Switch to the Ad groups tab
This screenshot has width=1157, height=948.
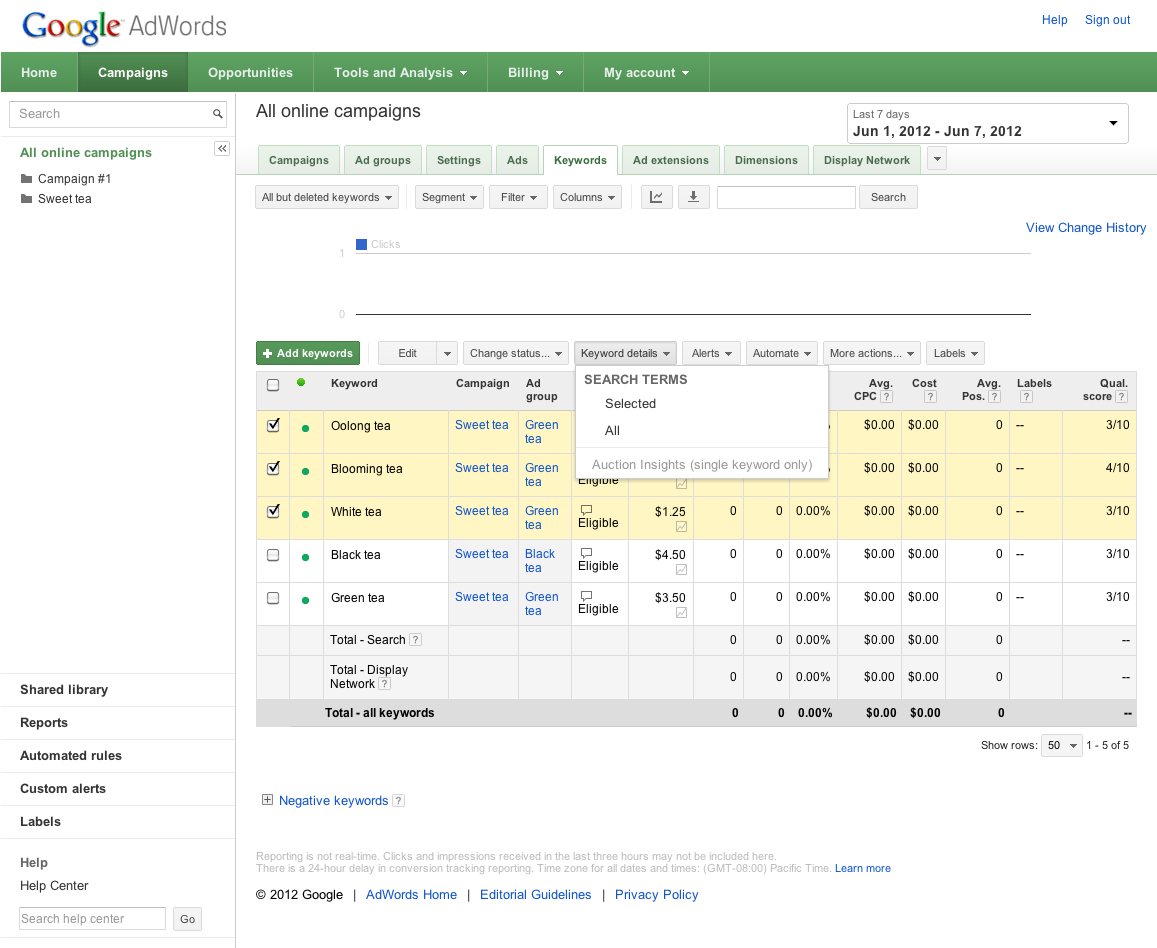tap(383, 160)
